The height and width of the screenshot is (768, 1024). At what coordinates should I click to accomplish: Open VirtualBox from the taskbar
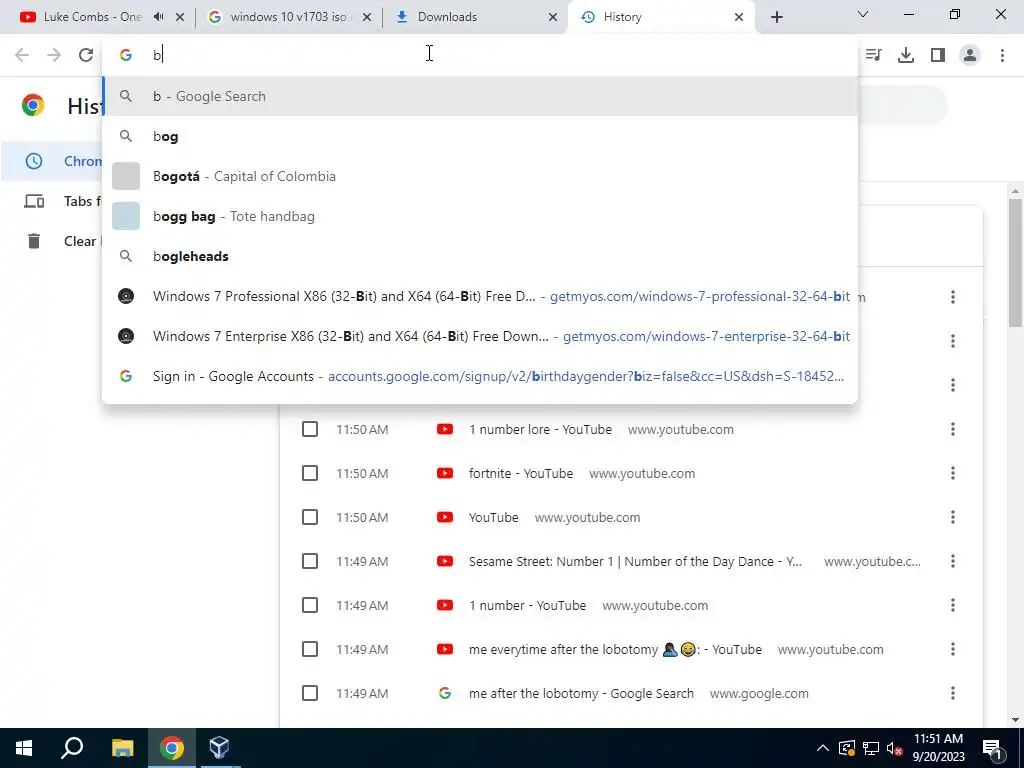[x=219, y=748]
